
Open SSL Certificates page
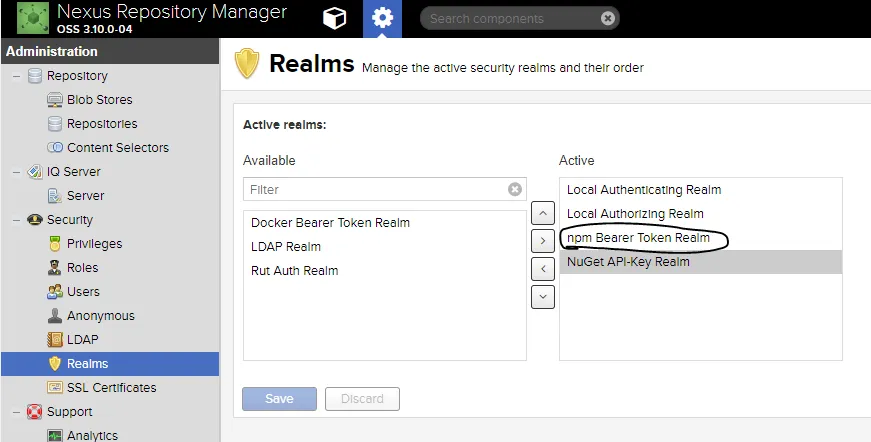click(112, 388)
